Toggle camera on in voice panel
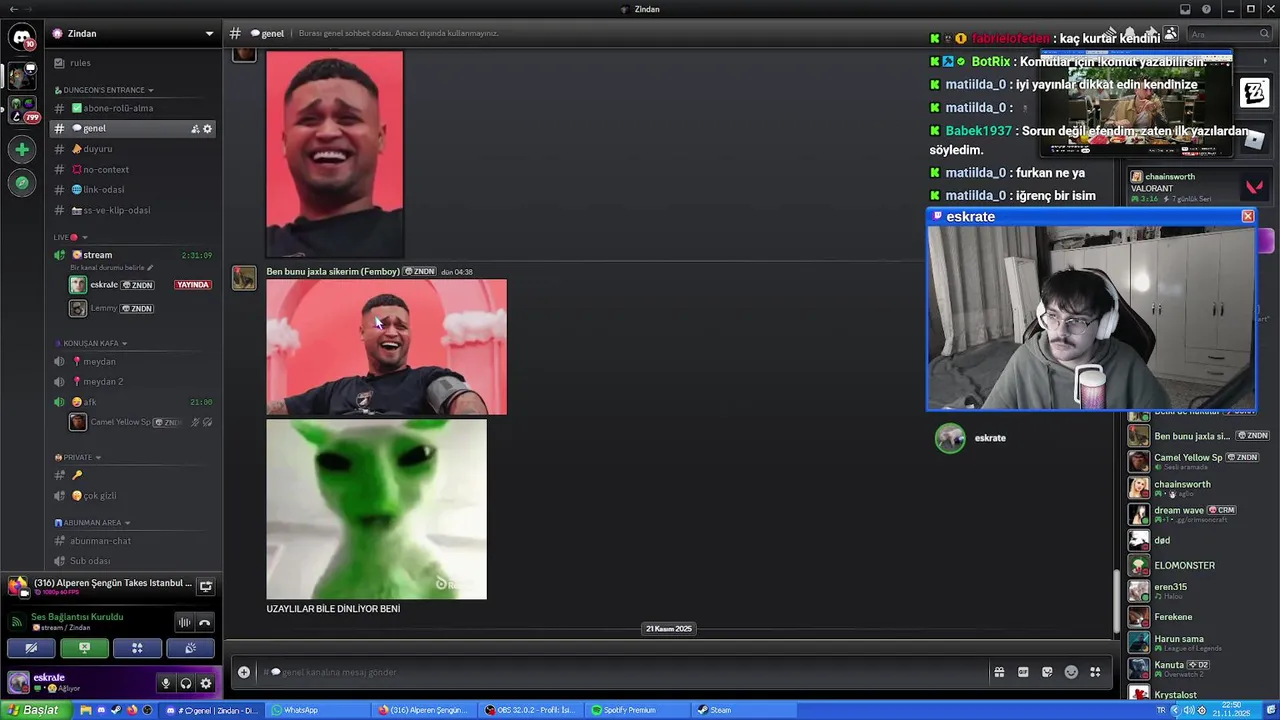The height and width of the screenshot is (720, 1280). point(31,648)
